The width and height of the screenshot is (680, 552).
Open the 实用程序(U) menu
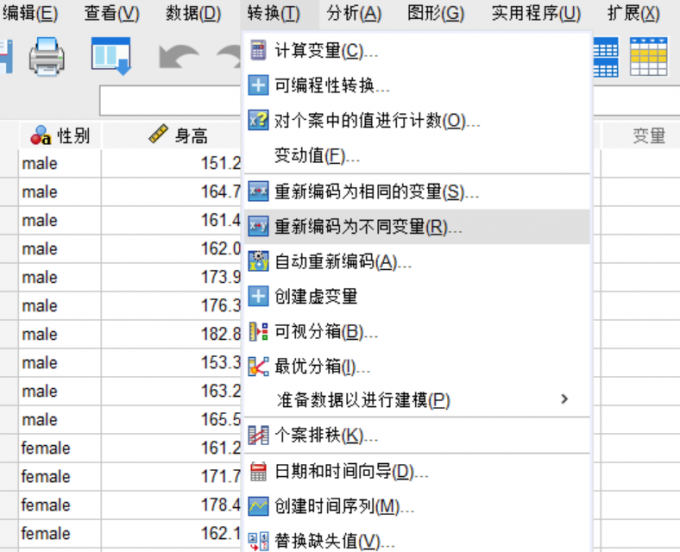click(536, 13)
